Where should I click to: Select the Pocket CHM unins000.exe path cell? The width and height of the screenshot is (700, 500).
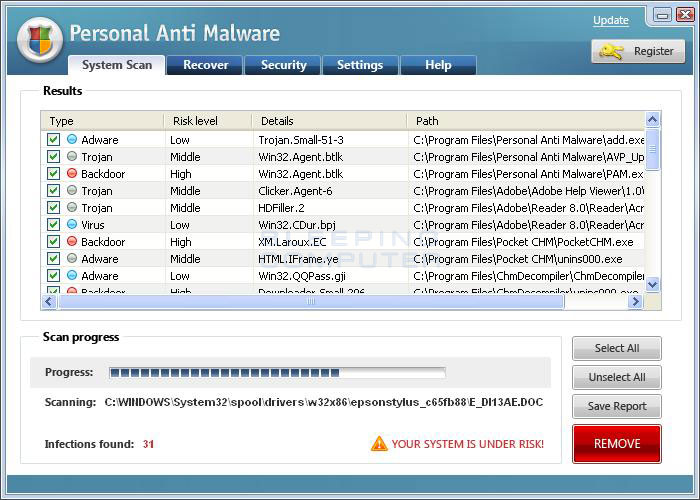coord(526,258)
